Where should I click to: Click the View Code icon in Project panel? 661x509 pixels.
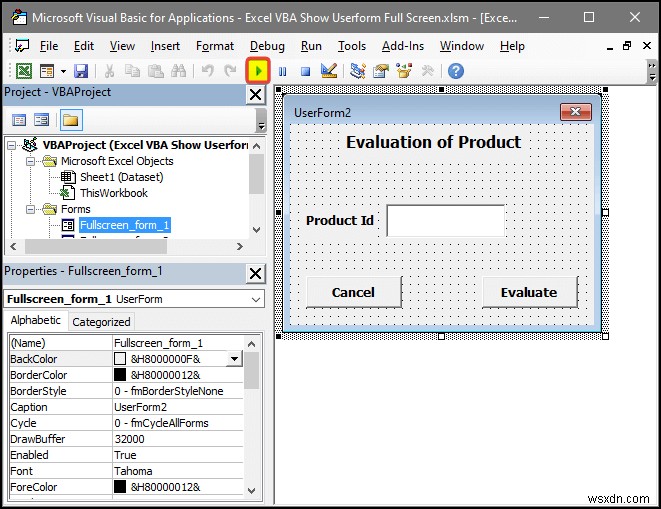(19, 121)
